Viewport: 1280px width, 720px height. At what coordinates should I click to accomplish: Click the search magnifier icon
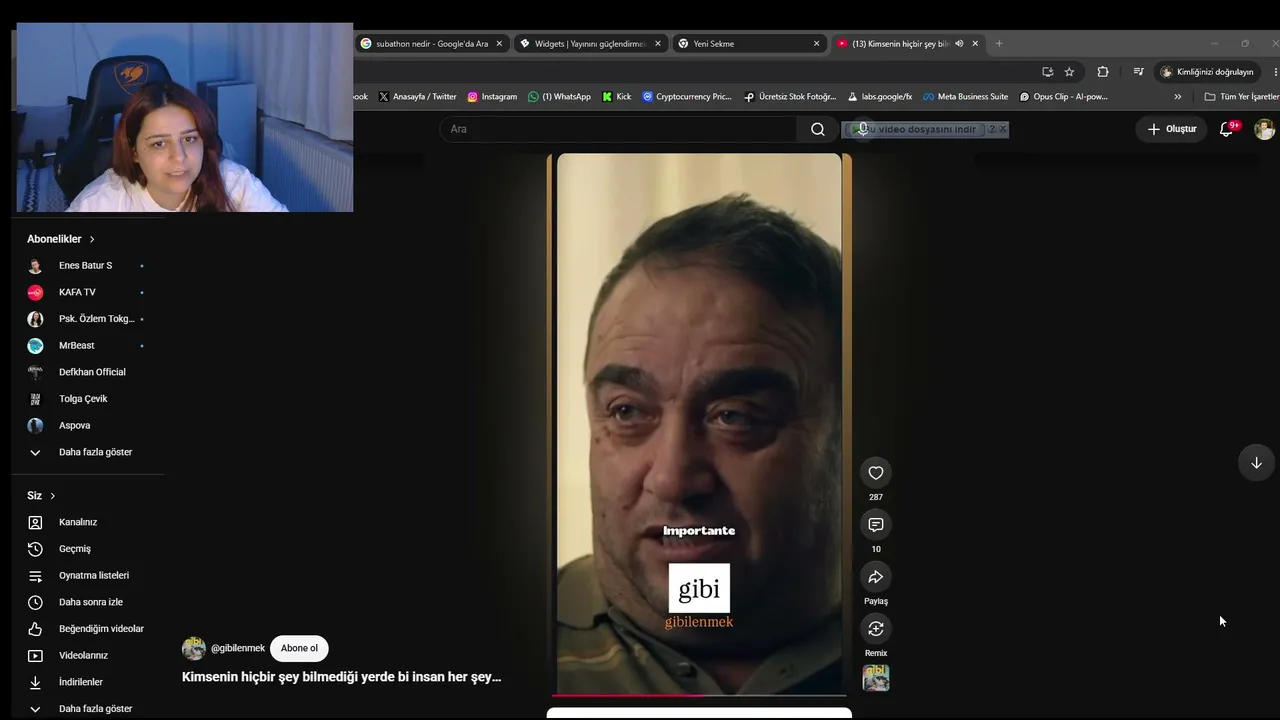point(818,129)
